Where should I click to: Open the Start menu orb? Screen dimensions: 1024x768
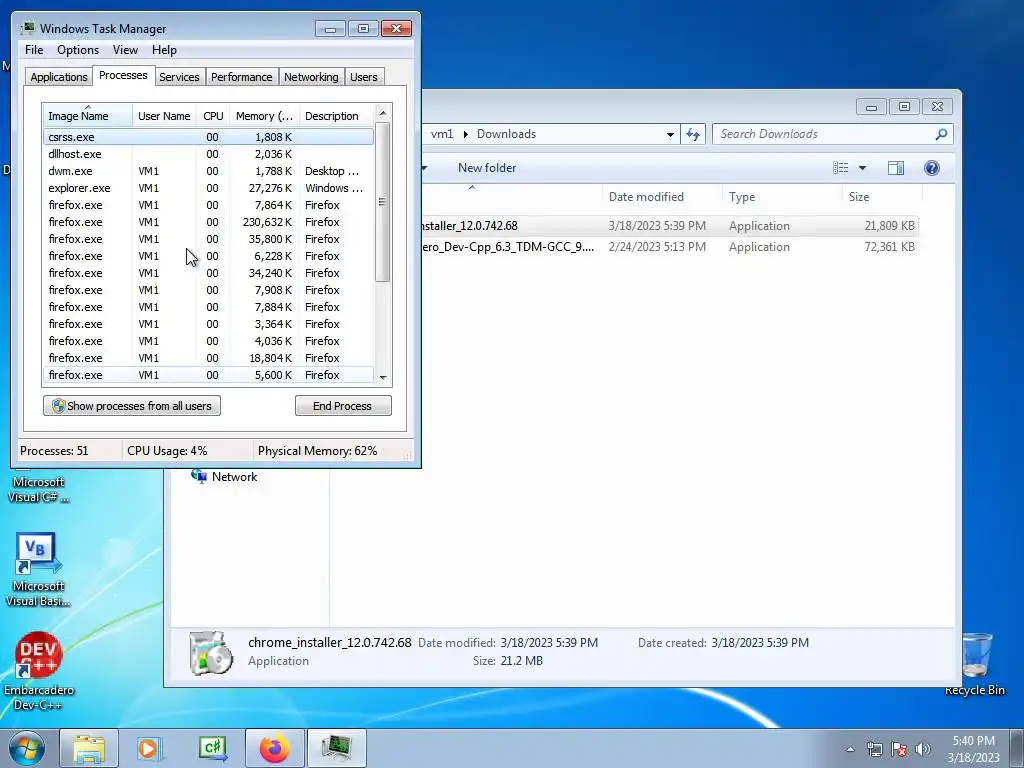(x=27, y=748)
